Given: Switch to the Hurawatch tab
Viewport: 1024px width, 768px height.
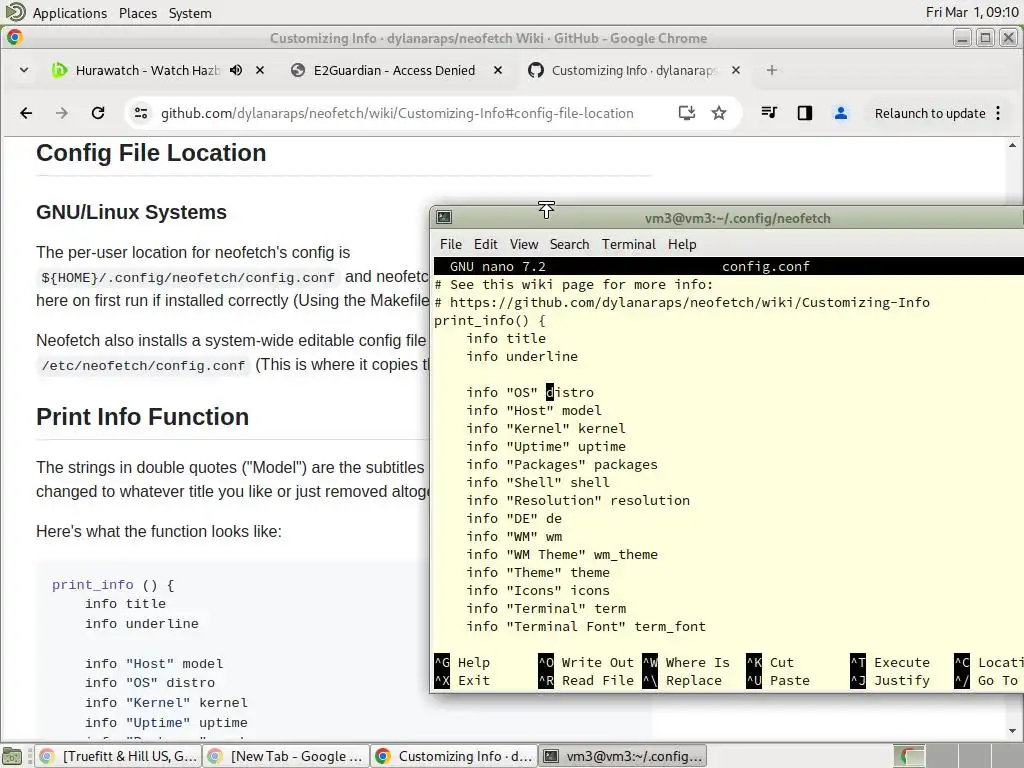Looking at the screenshot, I should (x=148, y=70).
